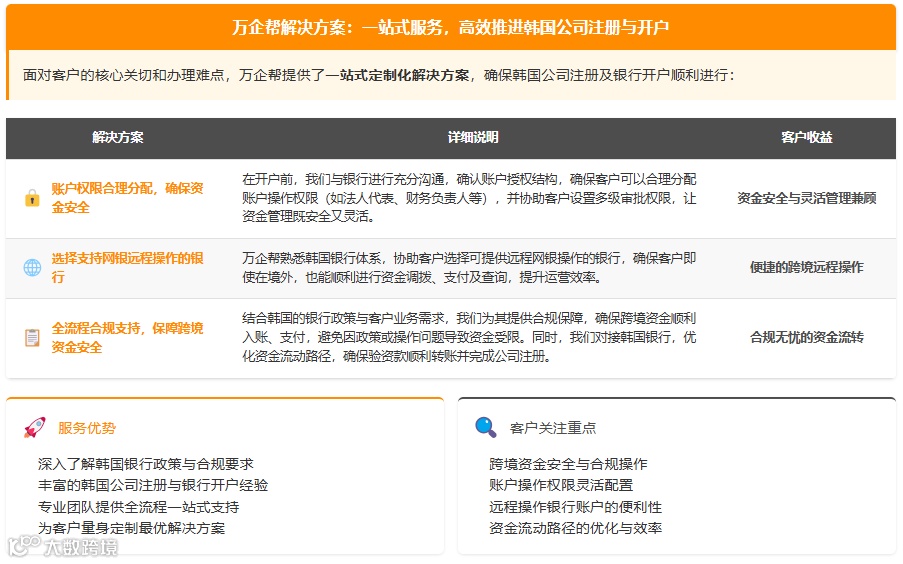The width and height of the screenshot is (903, 564).
Task: Click the magnifier icon next to 客户关注重点
Action: 485,427
